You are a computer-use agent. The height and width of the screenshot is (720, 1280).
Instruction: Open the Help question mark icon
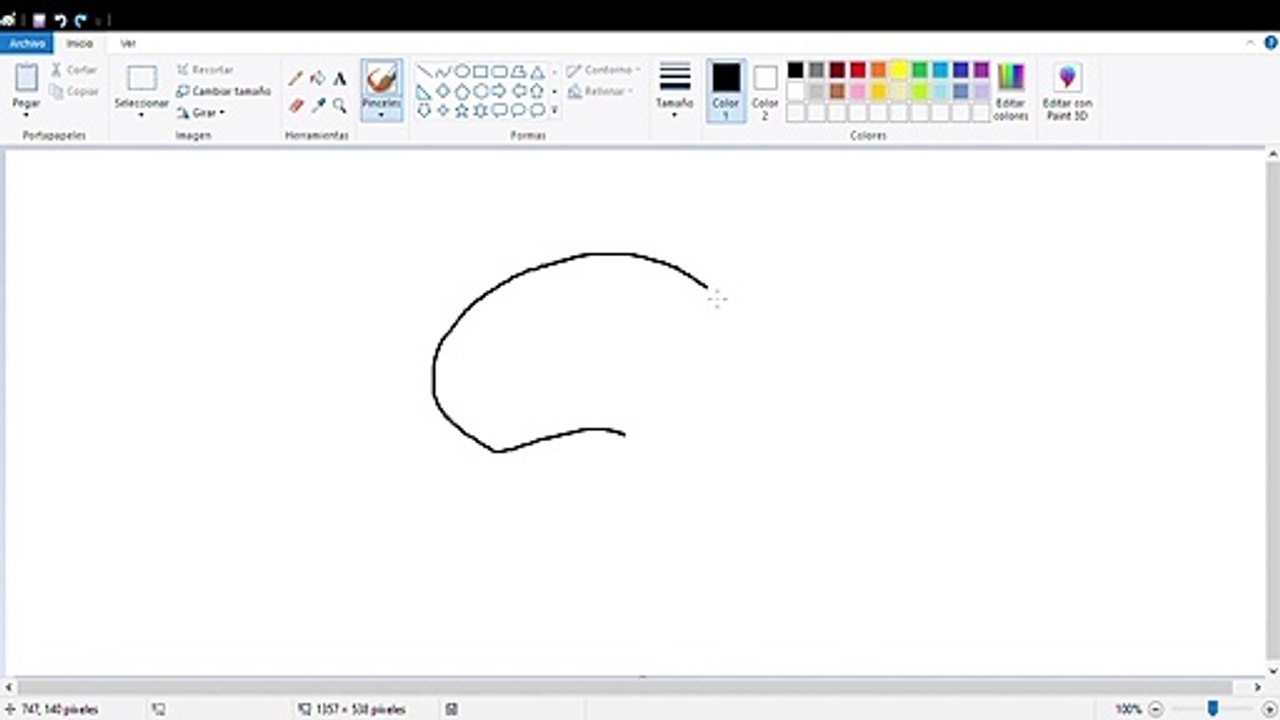coord(1270,43)
